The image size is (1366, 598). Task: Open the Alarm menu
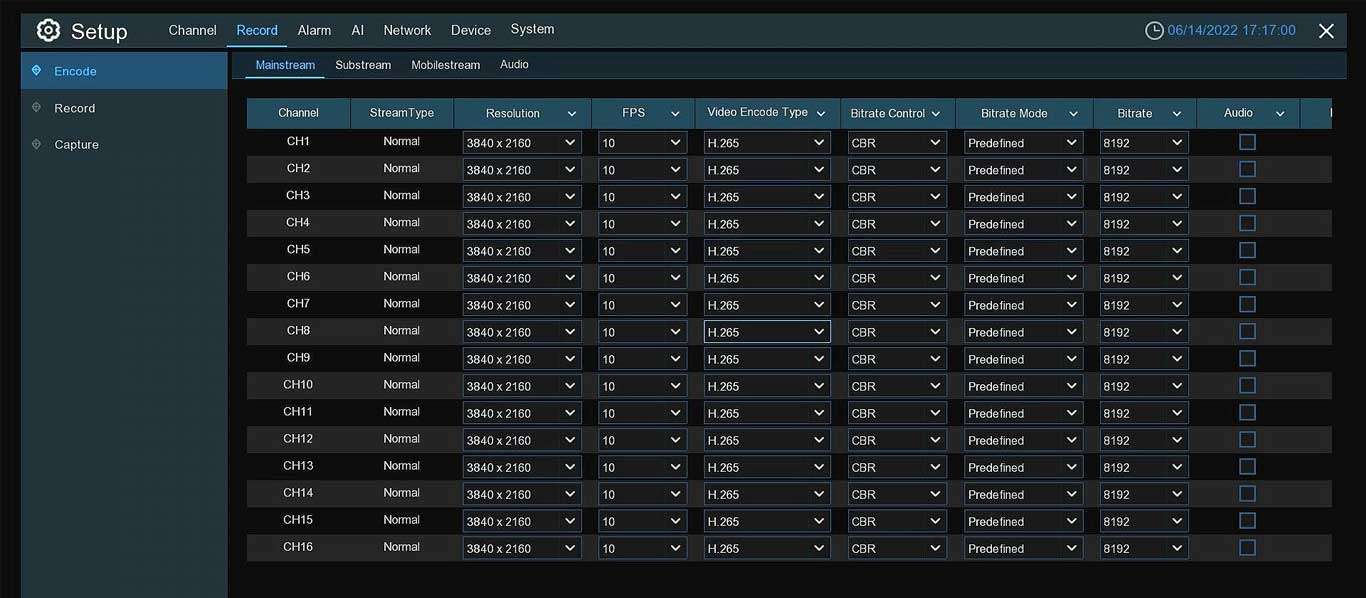pyautogui.click(x=314, y=30)
